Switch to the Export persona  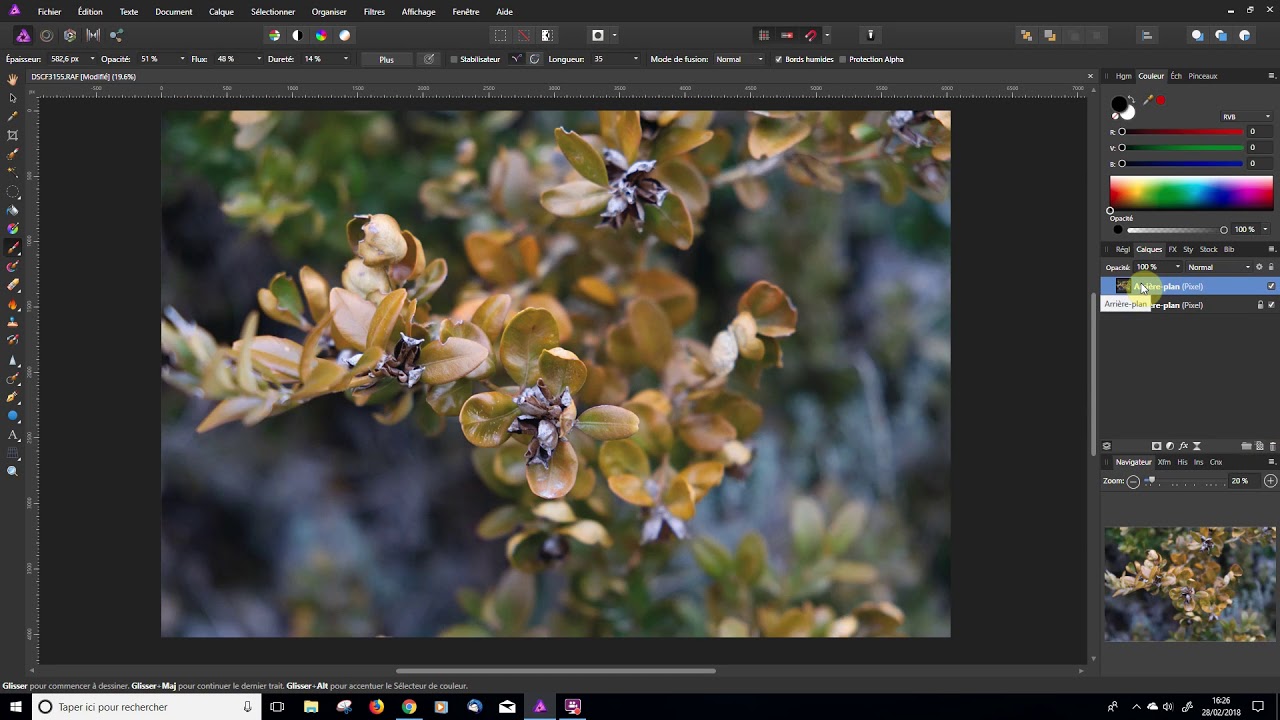(x=116, y=35)
